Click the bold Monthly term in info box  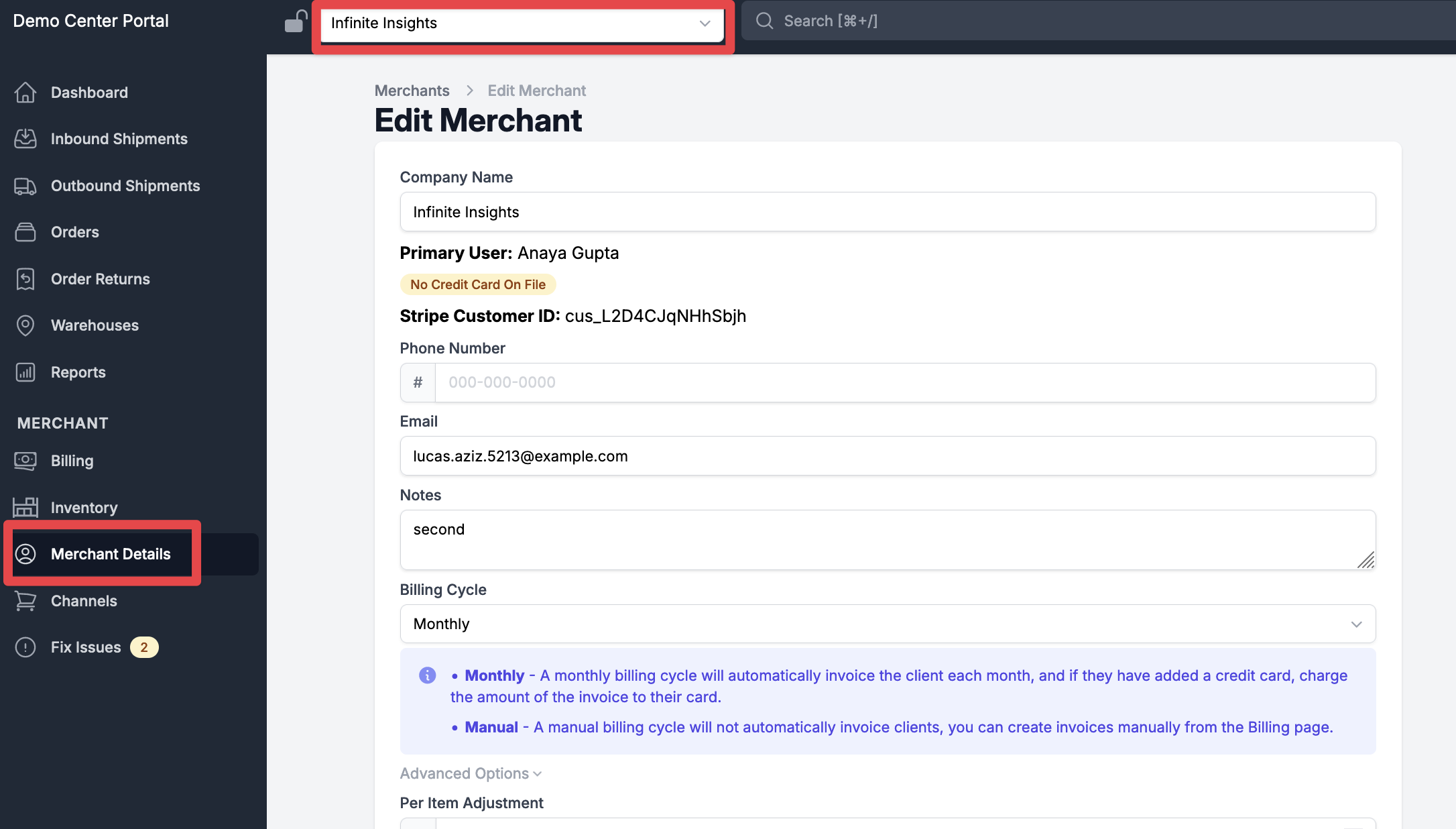[x=494, y=675]
